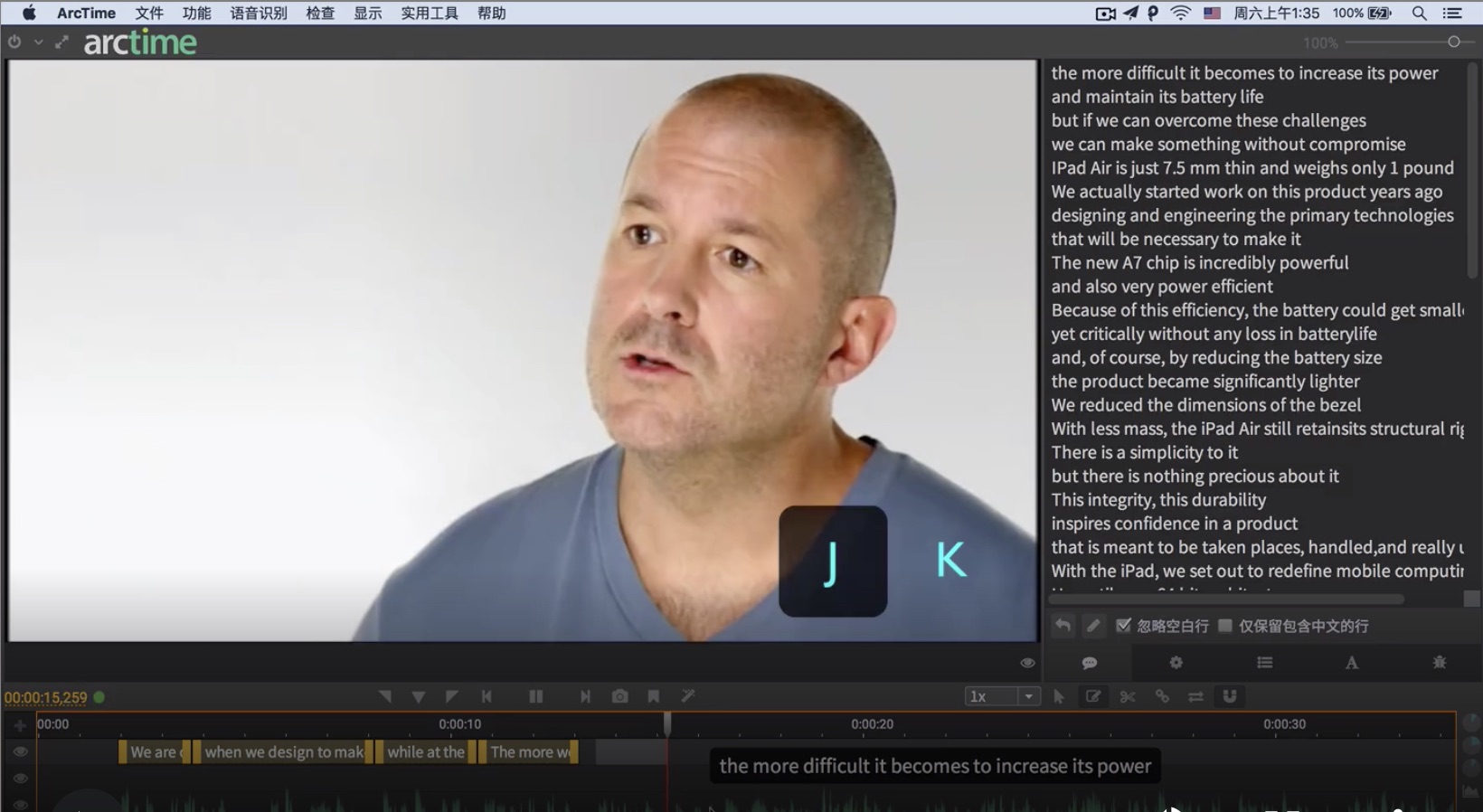Click the camera snapshot icon
Image resolution: width=1483 pixels, height=812 pixels.
coord(619,696)
